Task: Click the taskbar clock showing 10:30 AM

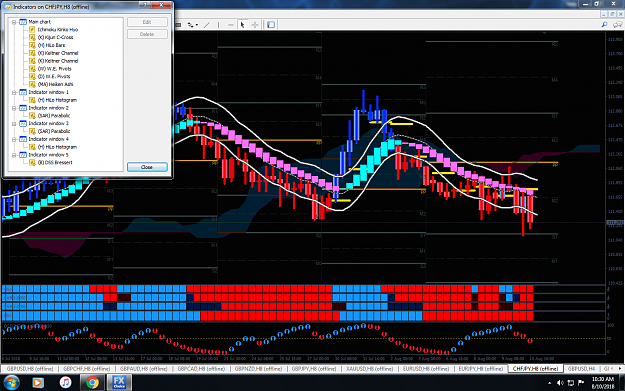Action: (x=603, y=383)
